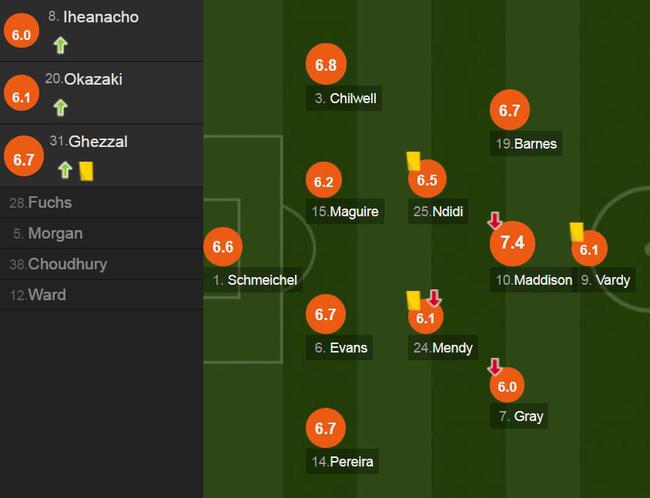The image size is (650, 498).
Task: Open the Fuchs bench player row
Action: pos(102,202)
